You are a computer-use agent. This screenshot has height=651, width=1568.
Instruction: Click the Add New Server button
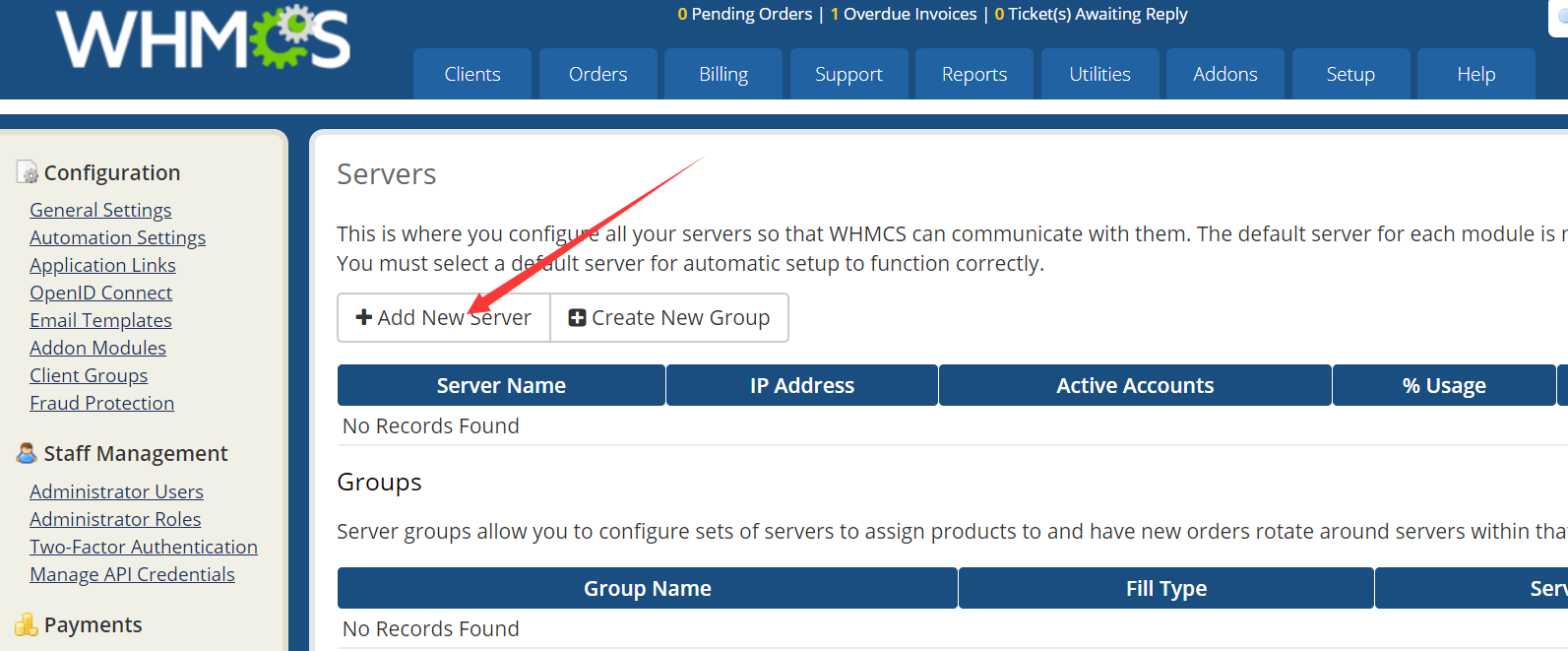click(444, 317)
